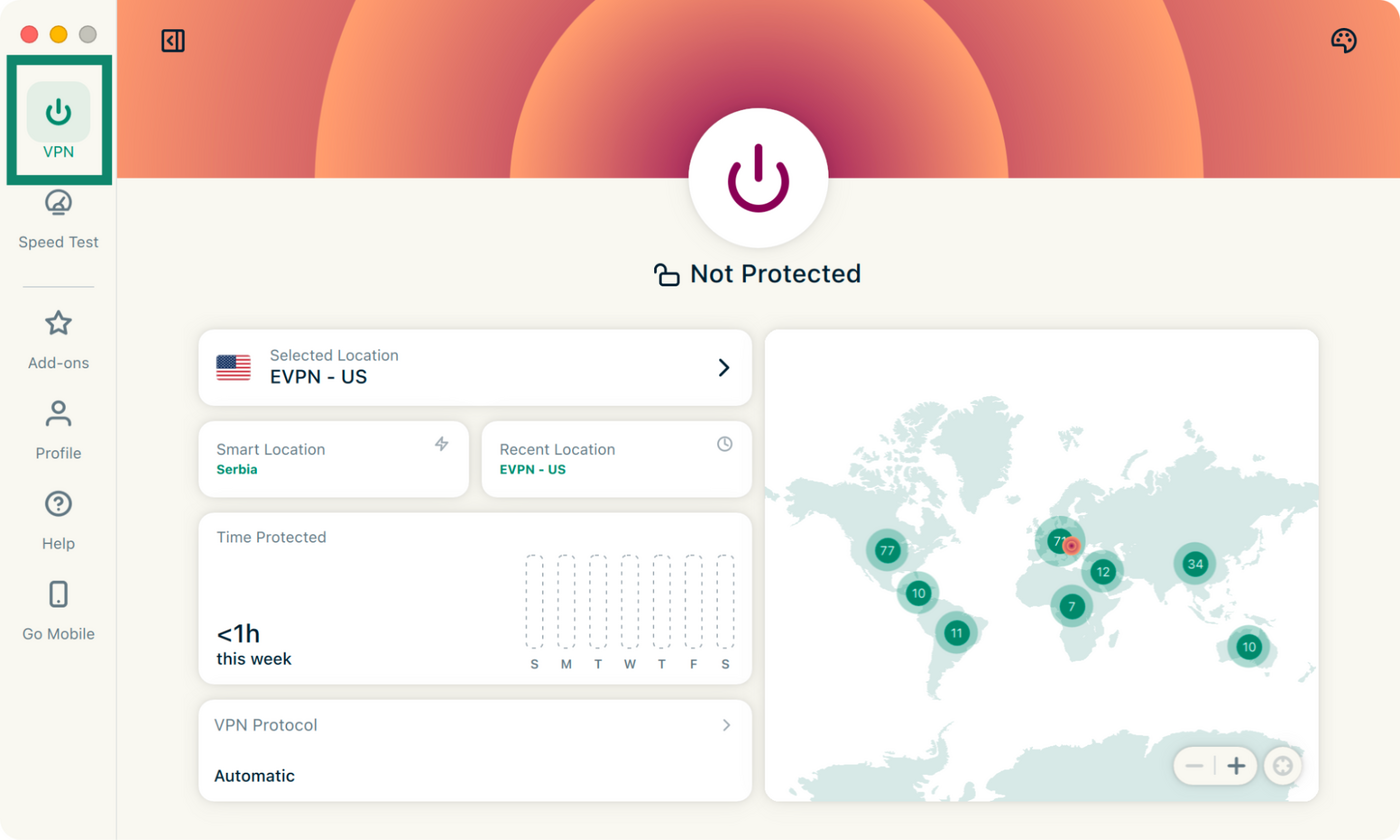Viewport: 1400px width, 840px height.
Task: Click the Time Protected card title
Action: [271, 537]
